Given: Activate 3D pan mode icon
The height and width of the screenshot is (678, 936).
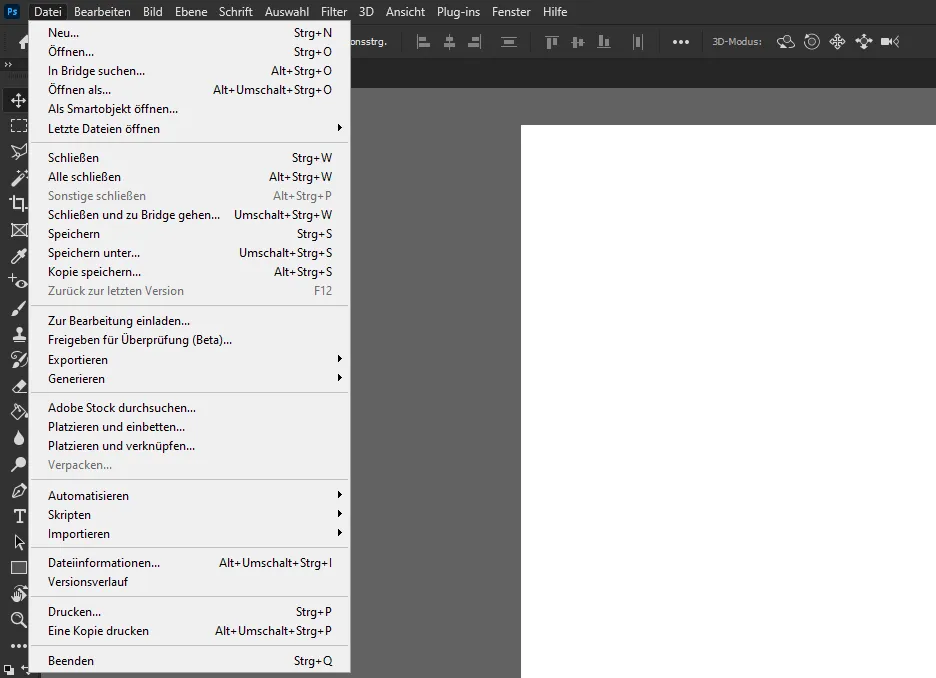Looking at the screenshot, I should click(x=838, y=42).
